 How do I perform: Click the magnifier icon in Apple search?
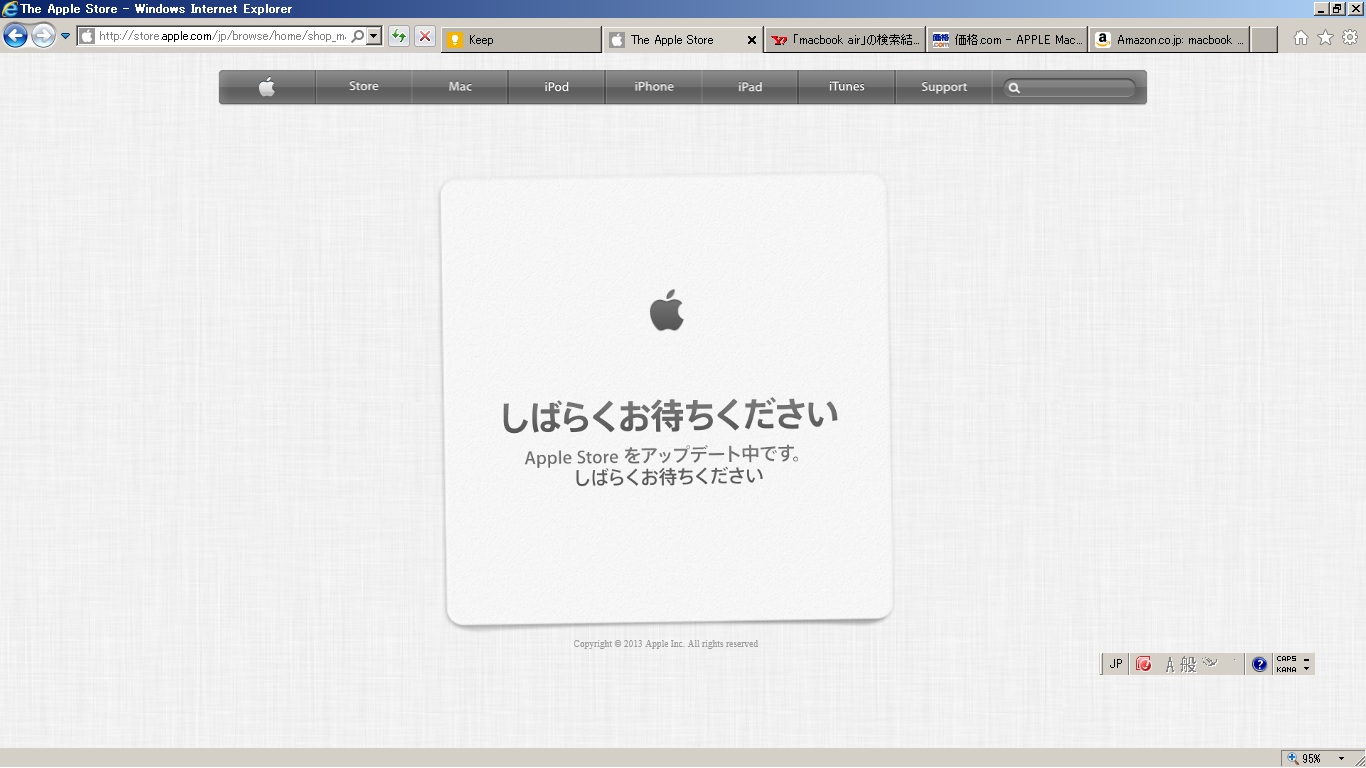click(1014, 88)
